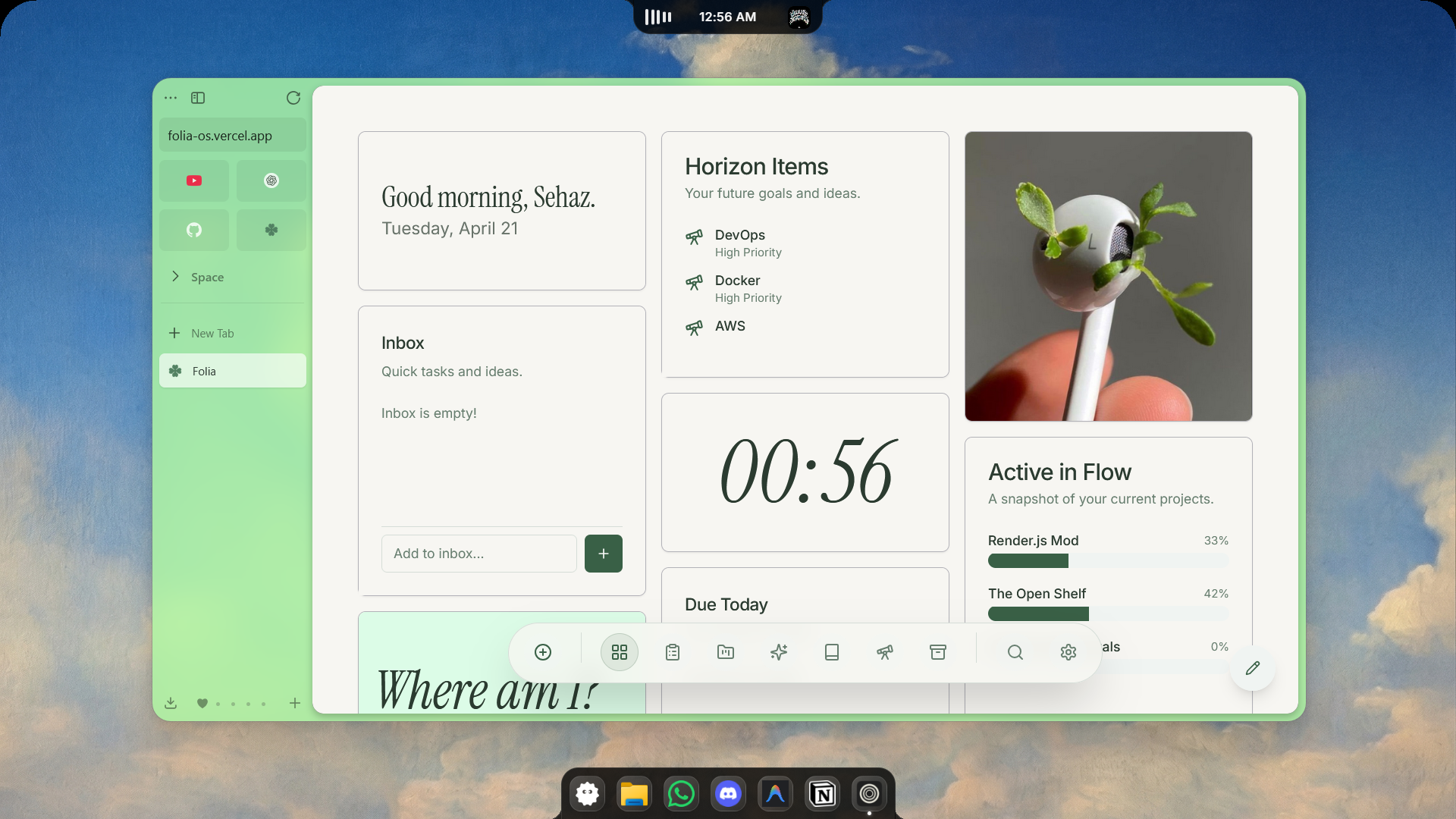
Task: Toggle the browser sidebar panel icon
Action: pos(198,98)
